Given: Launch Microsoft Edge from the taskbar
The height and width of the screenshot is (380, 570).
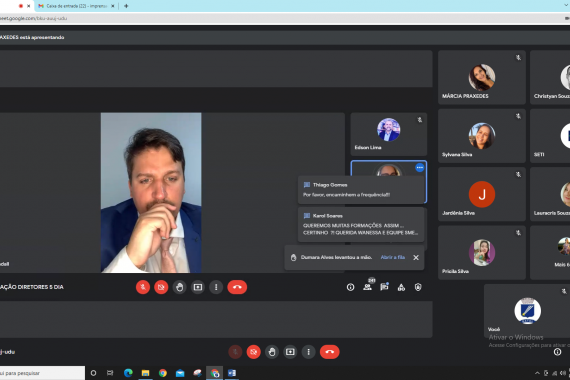Looking at the screenshot, I should 128,373.
